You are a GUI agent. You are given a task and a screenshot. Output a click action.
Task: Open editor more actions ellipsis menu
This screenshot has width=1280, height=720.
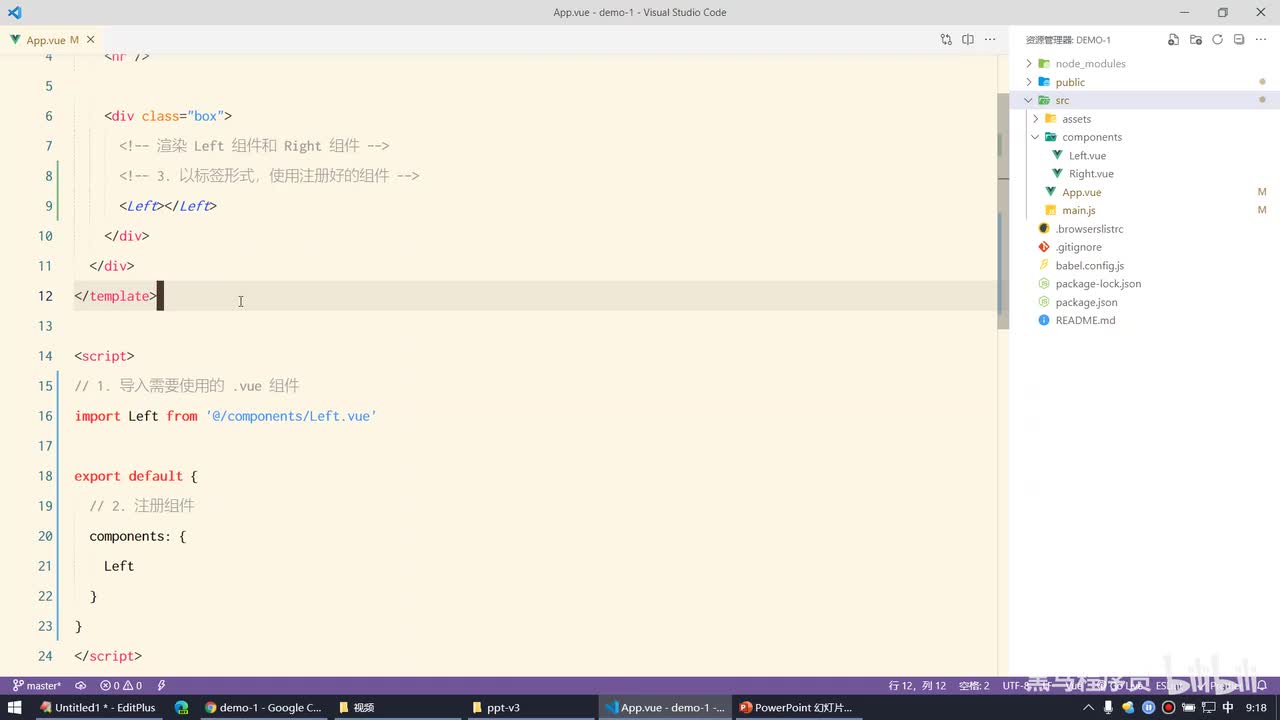(x=990, y=40)
